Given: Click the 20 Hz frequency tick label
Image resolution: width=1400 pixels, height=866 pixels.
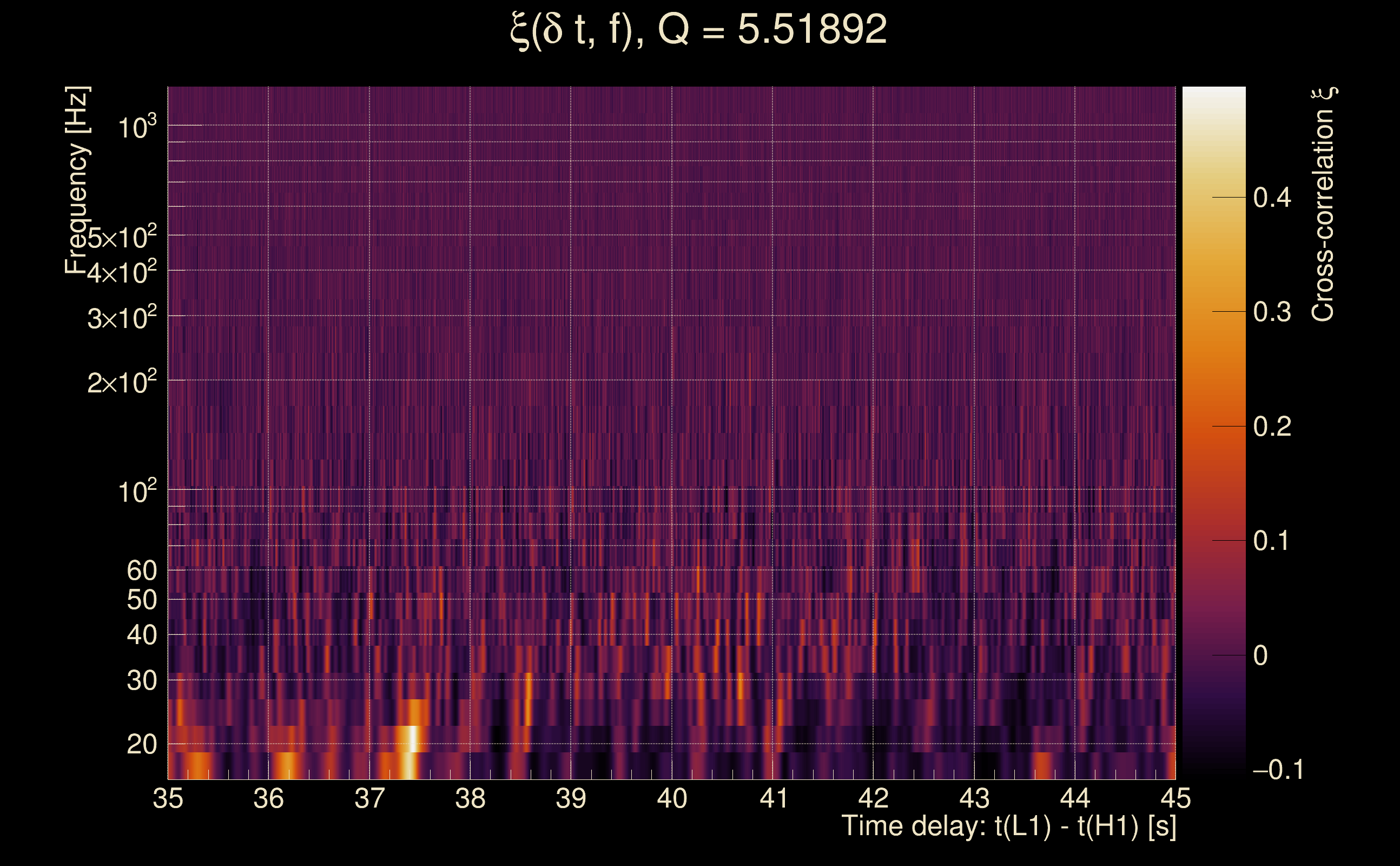Looking at the screenshot, I should [x=141, y=745].
